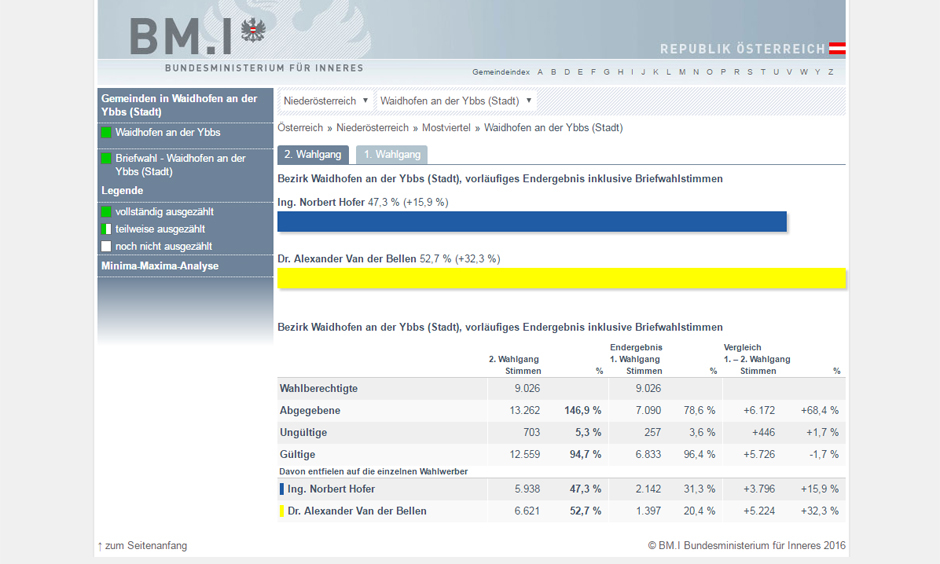Click the green 'vollständig ausgezählt' legend icon
The image size is (940, 564).
[x=106, y=212]
